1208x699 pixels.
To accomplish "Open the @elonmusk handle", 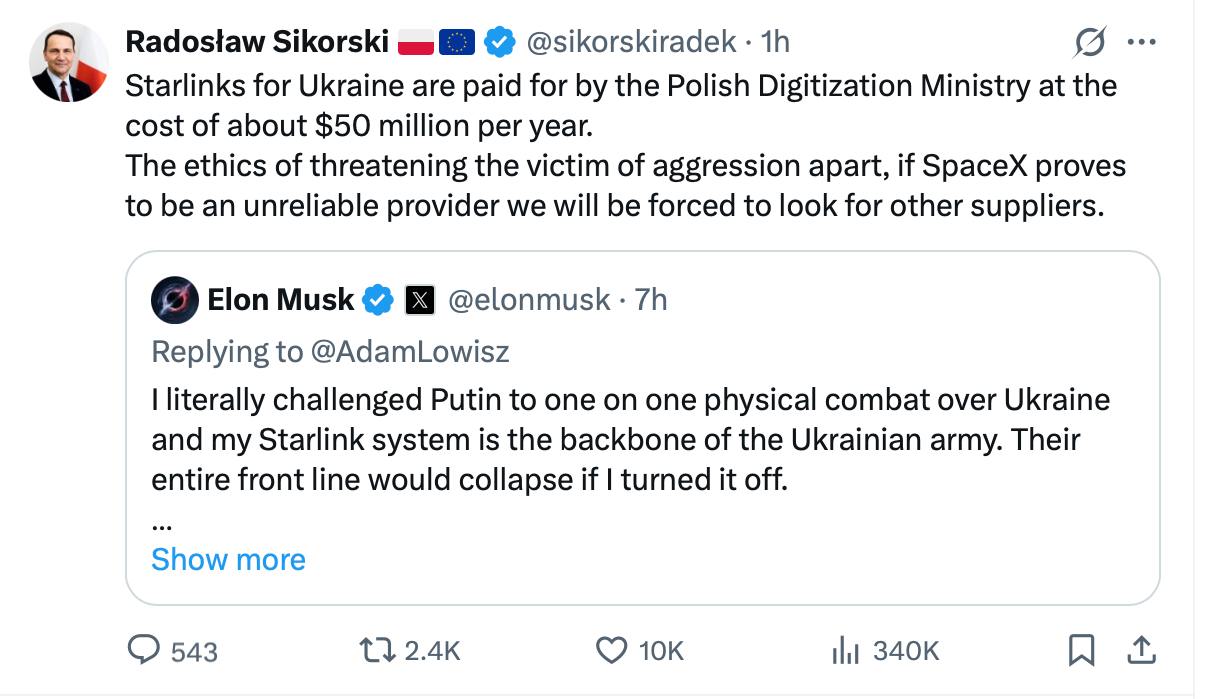I will tap(528, 299).
